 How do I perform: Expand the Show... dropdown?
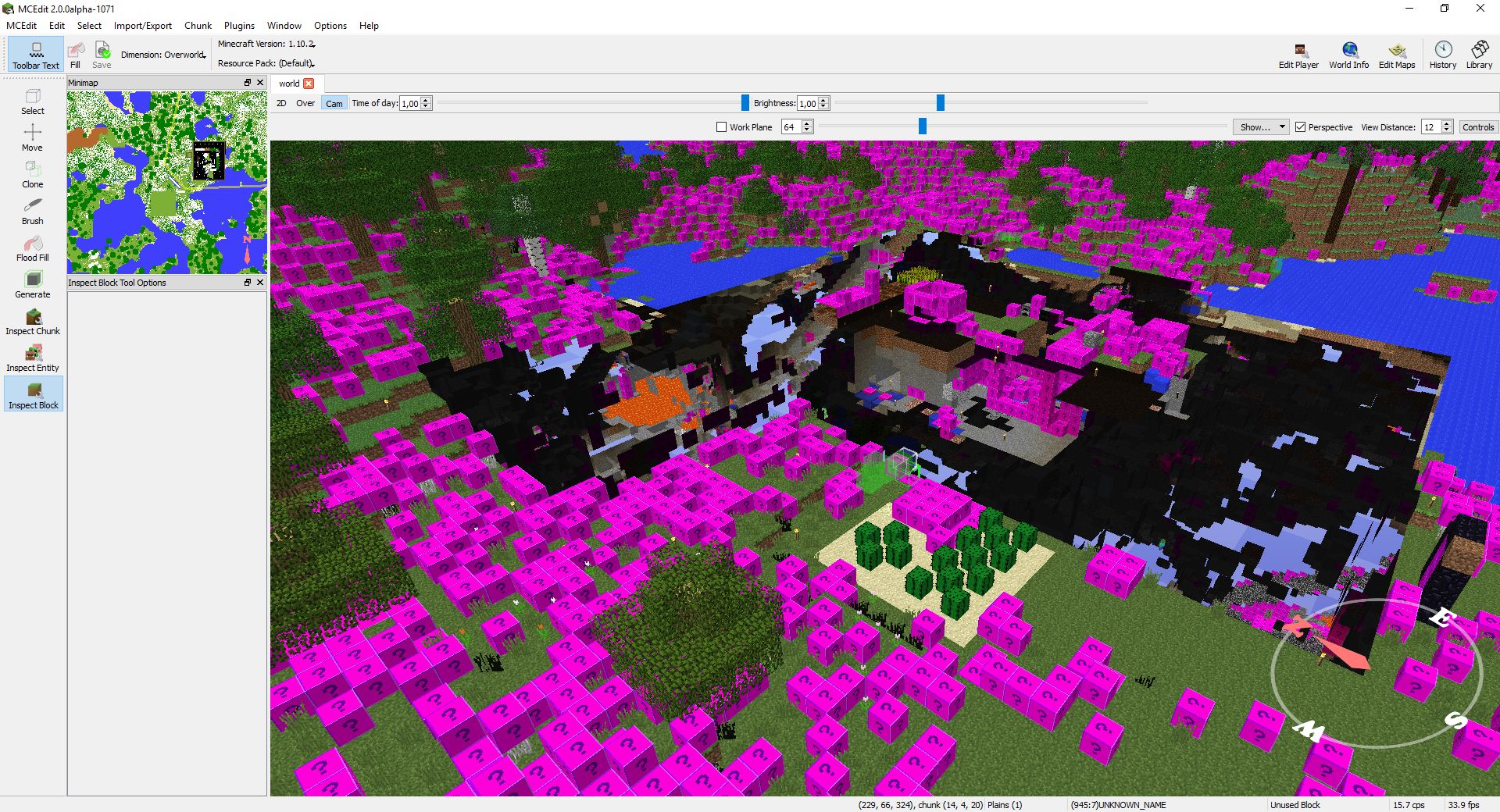[x=1260, y=127]
